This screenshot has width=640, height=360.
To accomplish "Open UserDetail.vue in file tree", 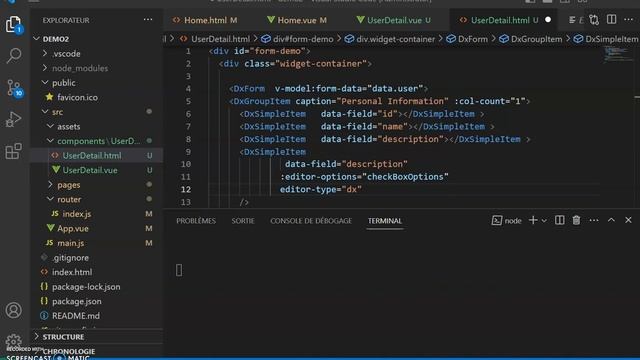I will click(x=98, y=170).
